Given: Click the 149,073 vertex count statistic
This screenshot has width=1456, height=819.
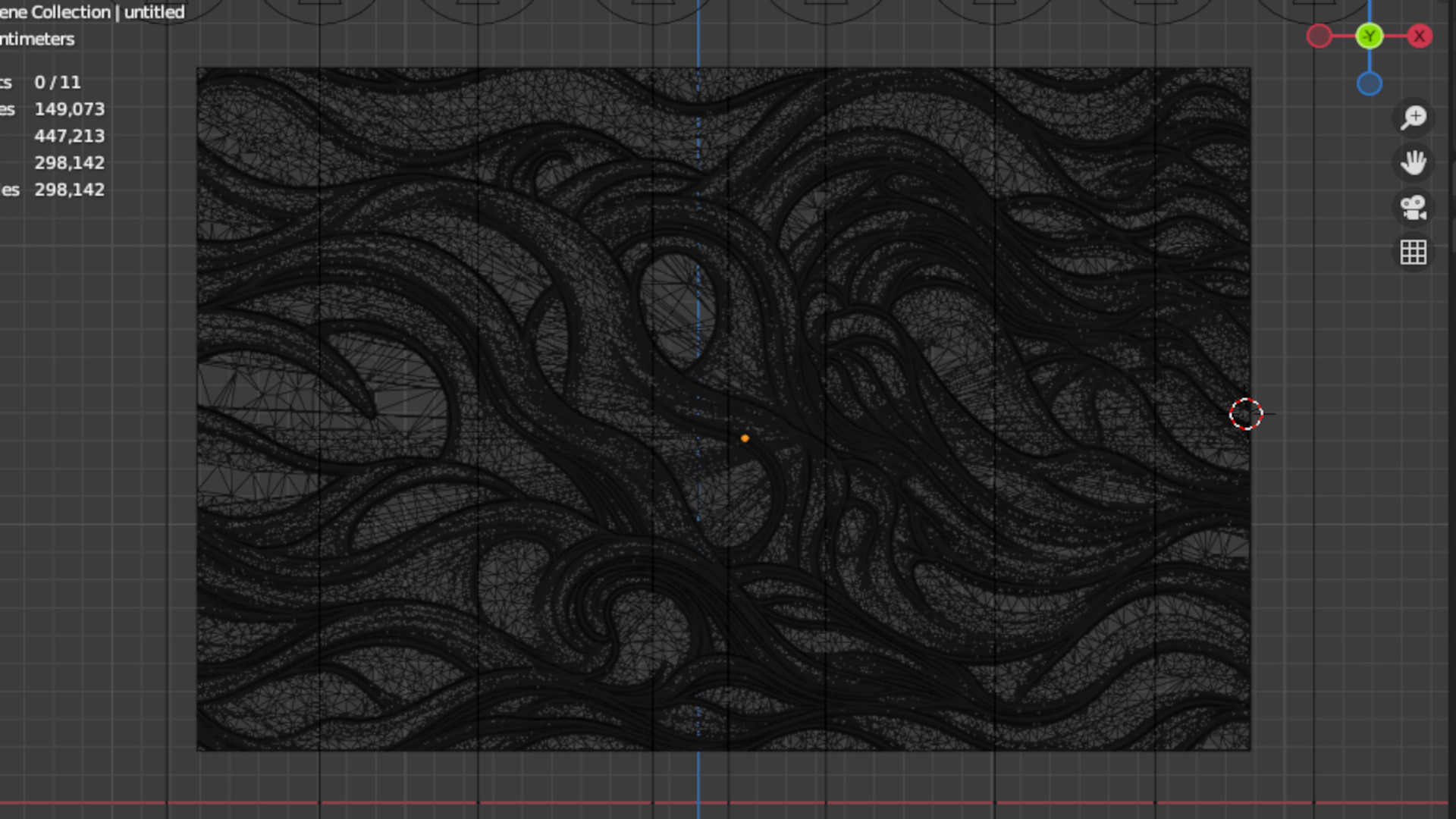Looking at the screenshot, I should 69,109.
